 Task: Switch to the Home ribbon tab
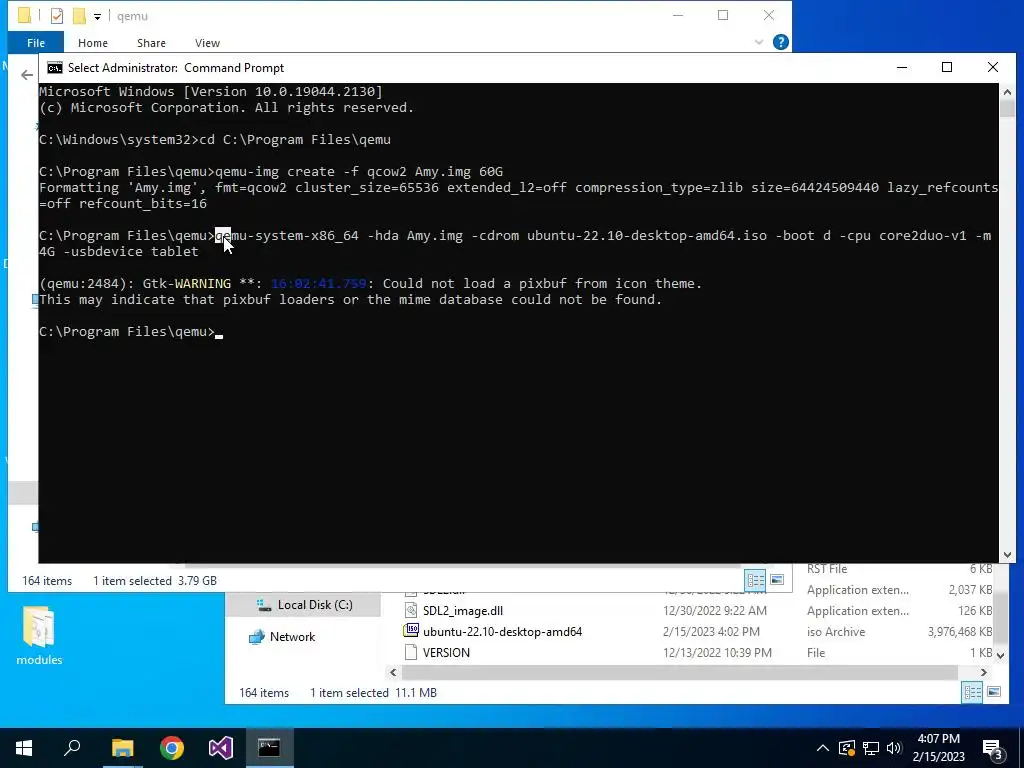point(93,42)
